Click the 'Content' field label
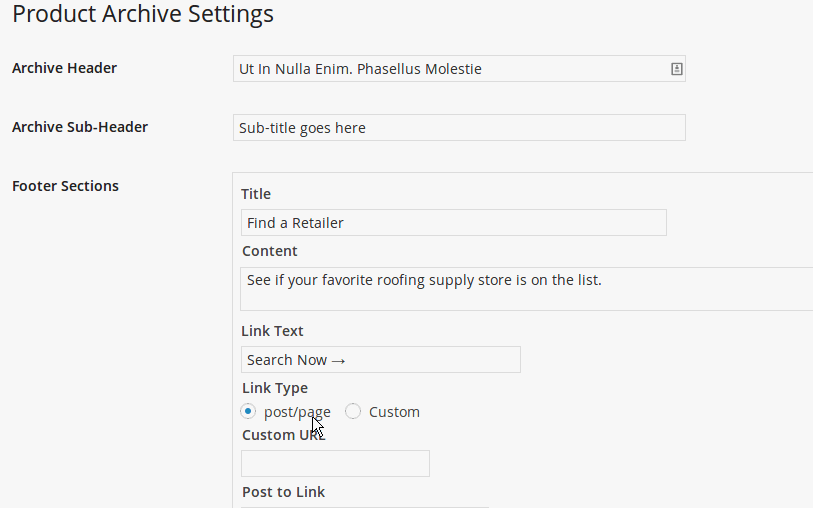 [270, 251]
